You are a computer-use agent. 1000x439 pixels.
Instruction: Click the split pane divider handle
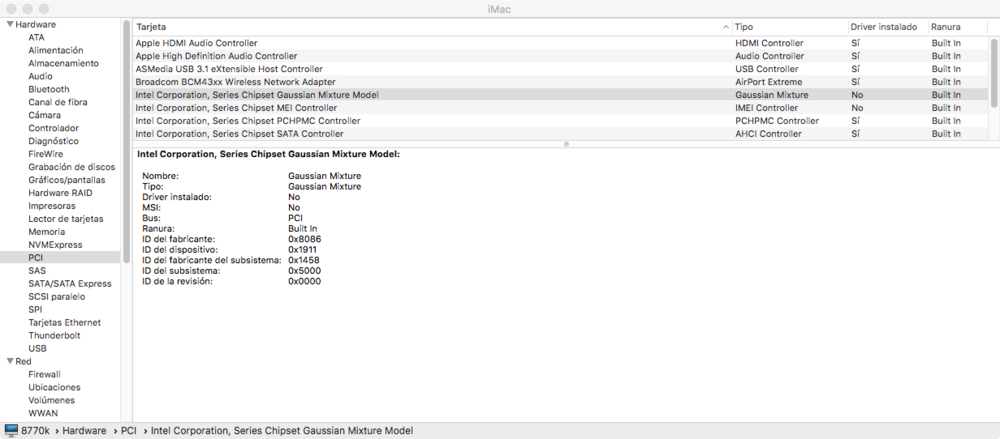[x=566, y=144]
